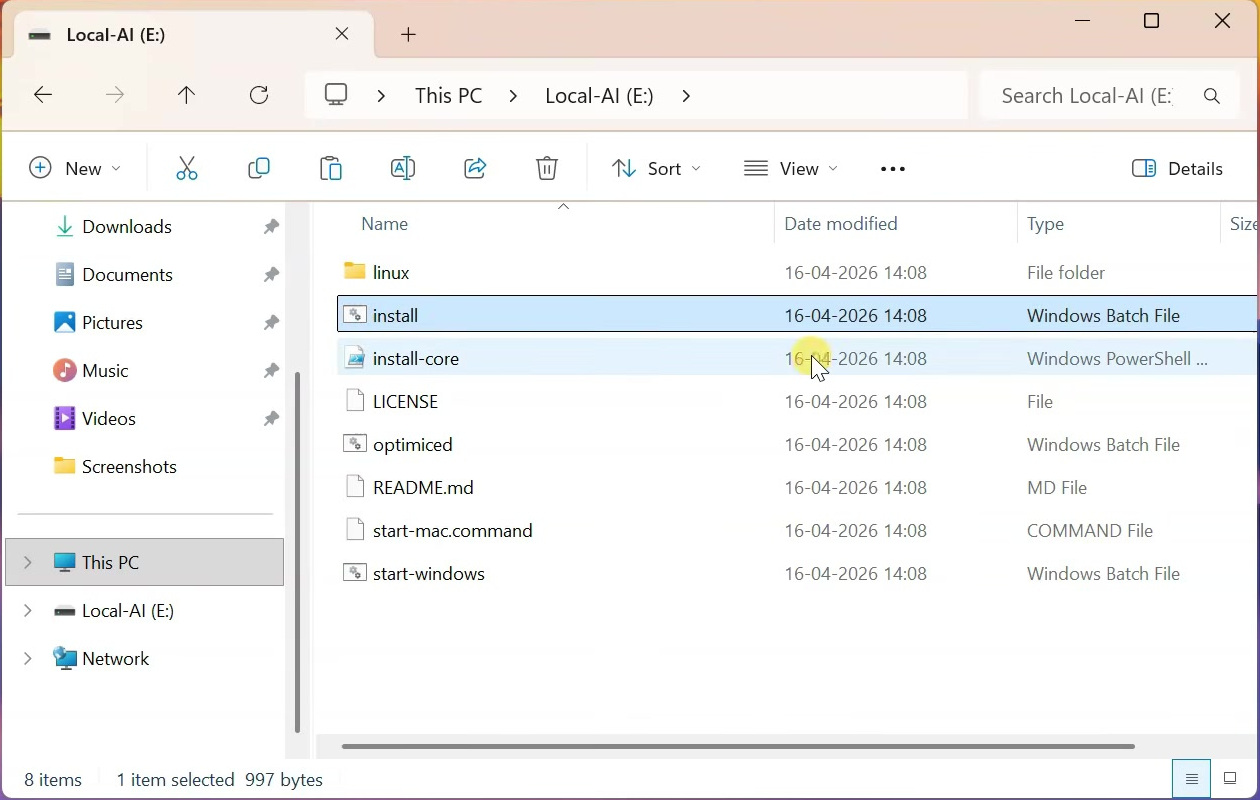Select the LICENSE file

[x=405, y=401]
